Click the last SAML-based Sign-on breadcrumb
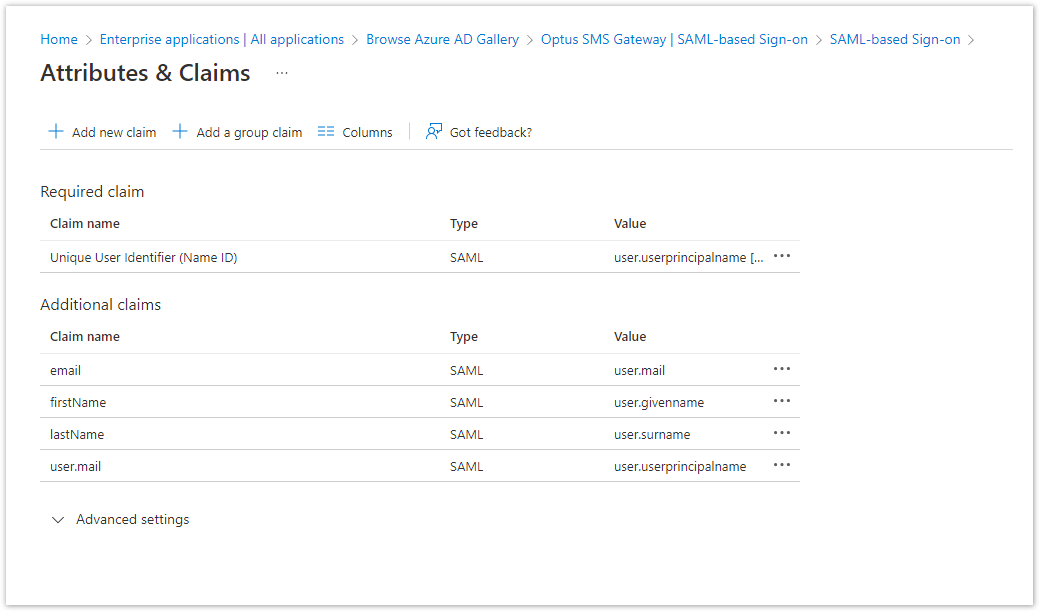 pos(894,40)
